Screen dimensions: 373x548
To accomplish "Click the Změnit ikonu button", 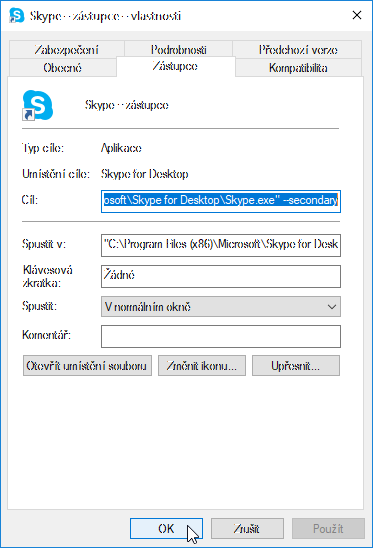I will pos(202,366).
